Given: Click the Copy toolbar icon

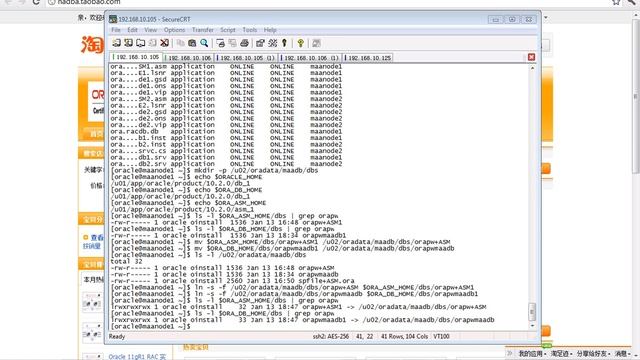Looking at the screenshot, I should click(x=180, y=43).
